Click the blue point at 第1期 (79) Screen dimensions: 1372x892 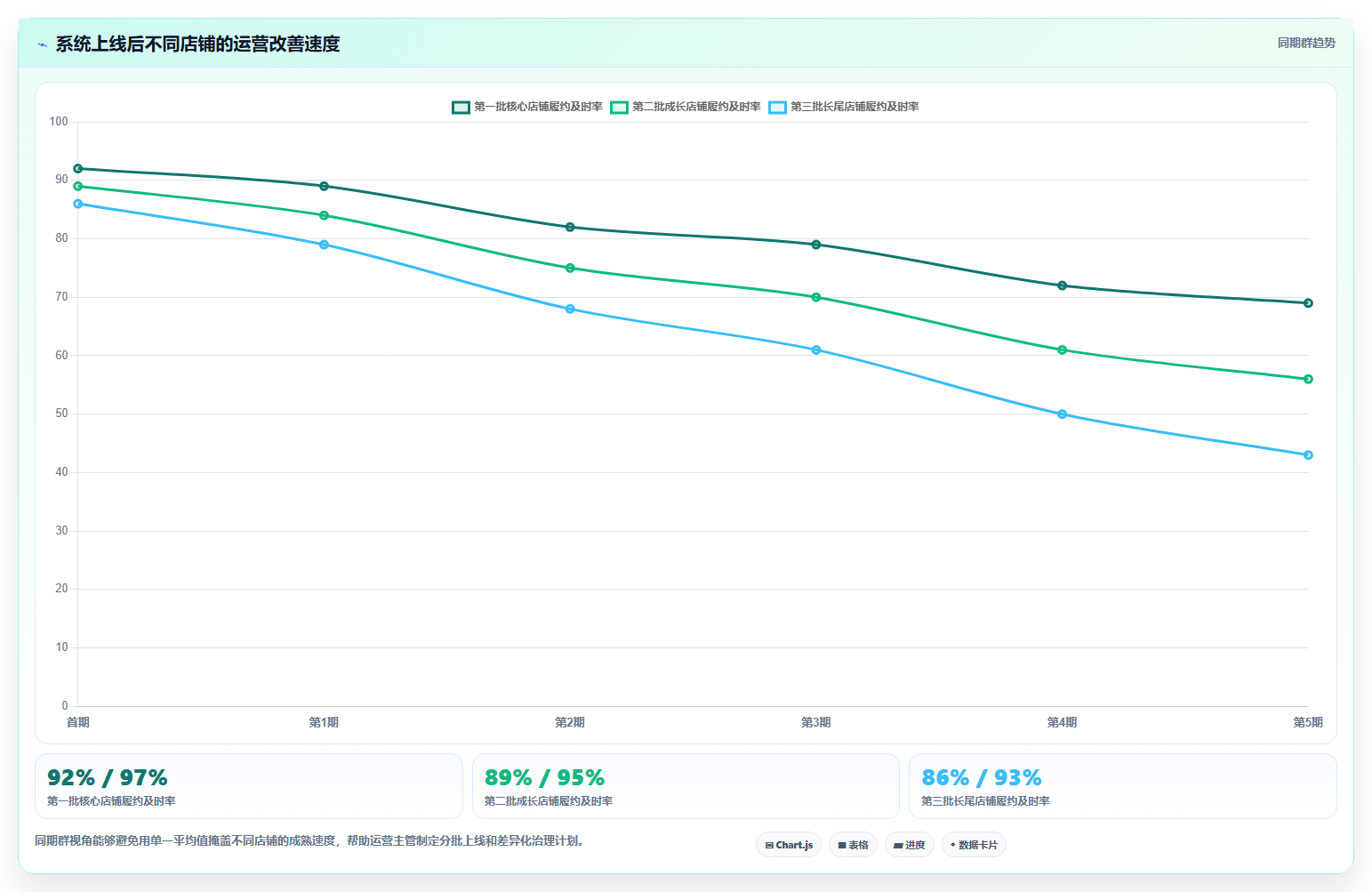(324, 245)
